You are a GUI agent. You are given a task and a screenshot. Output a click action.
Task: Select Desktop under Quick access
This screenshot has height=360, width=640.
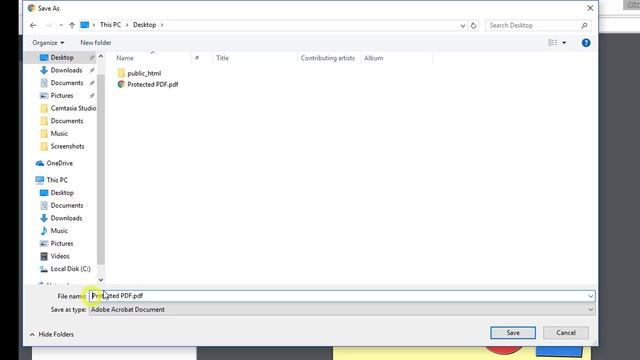(x=61, y=58)
